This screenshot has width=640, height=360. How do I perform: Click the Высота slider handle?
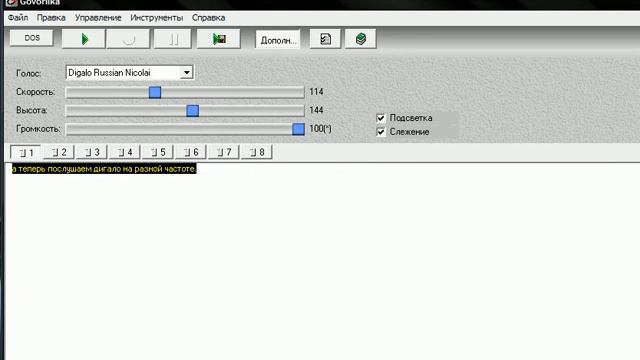coord(193,111)
